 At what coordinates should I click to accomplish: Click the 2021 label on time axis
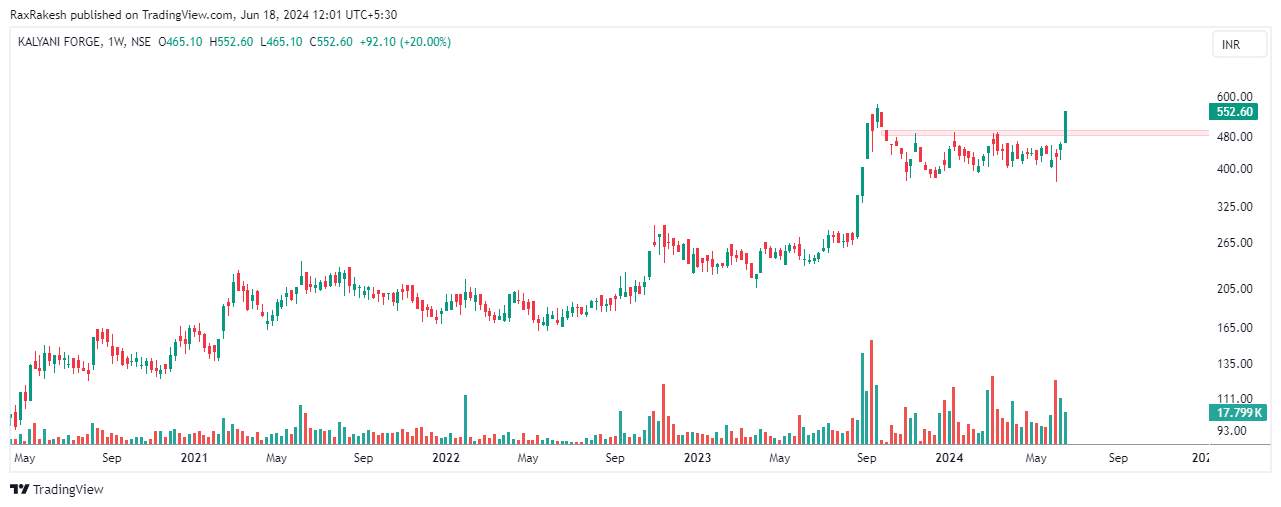194,458
